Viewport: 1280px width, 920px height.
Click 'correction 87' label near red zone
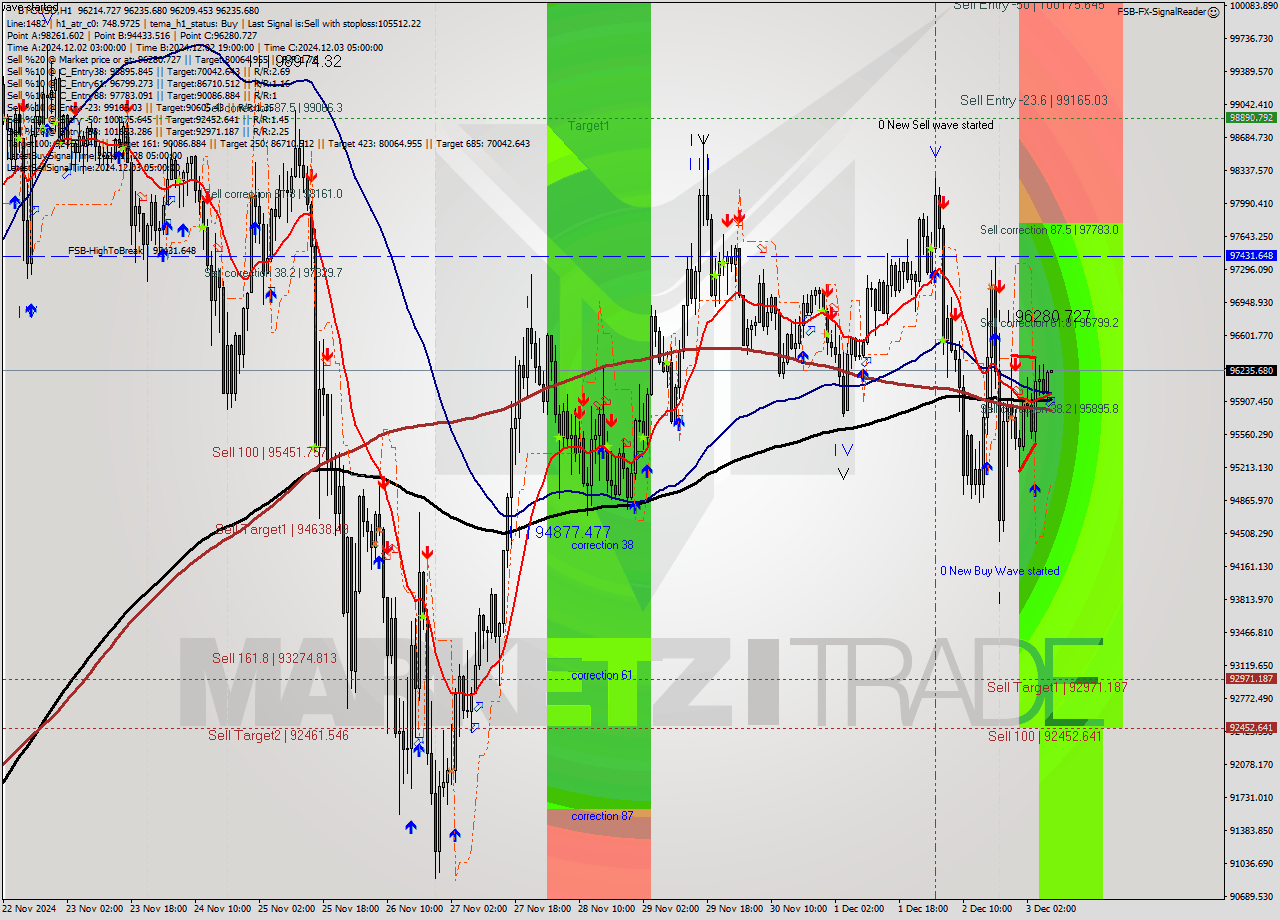pos(602,816)
